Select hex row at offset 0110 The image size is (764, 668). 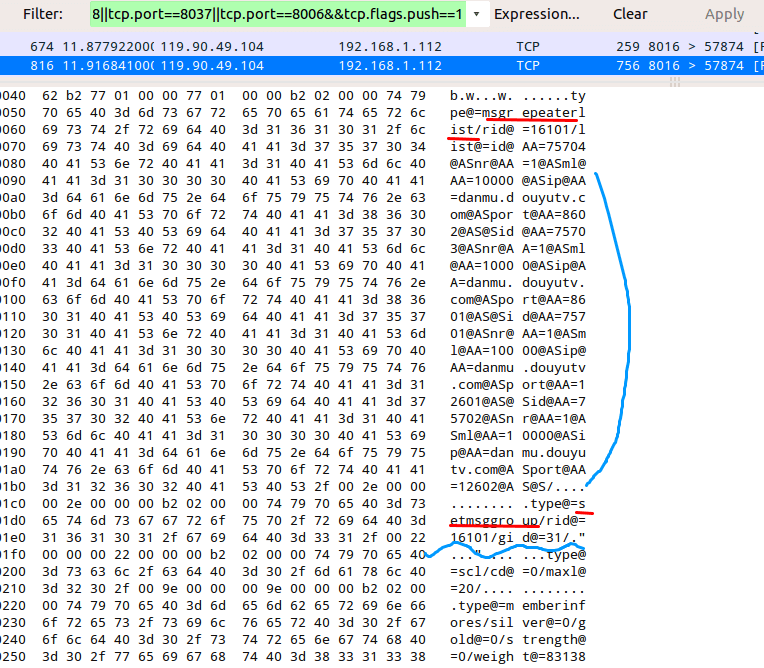tap(293, 317)
